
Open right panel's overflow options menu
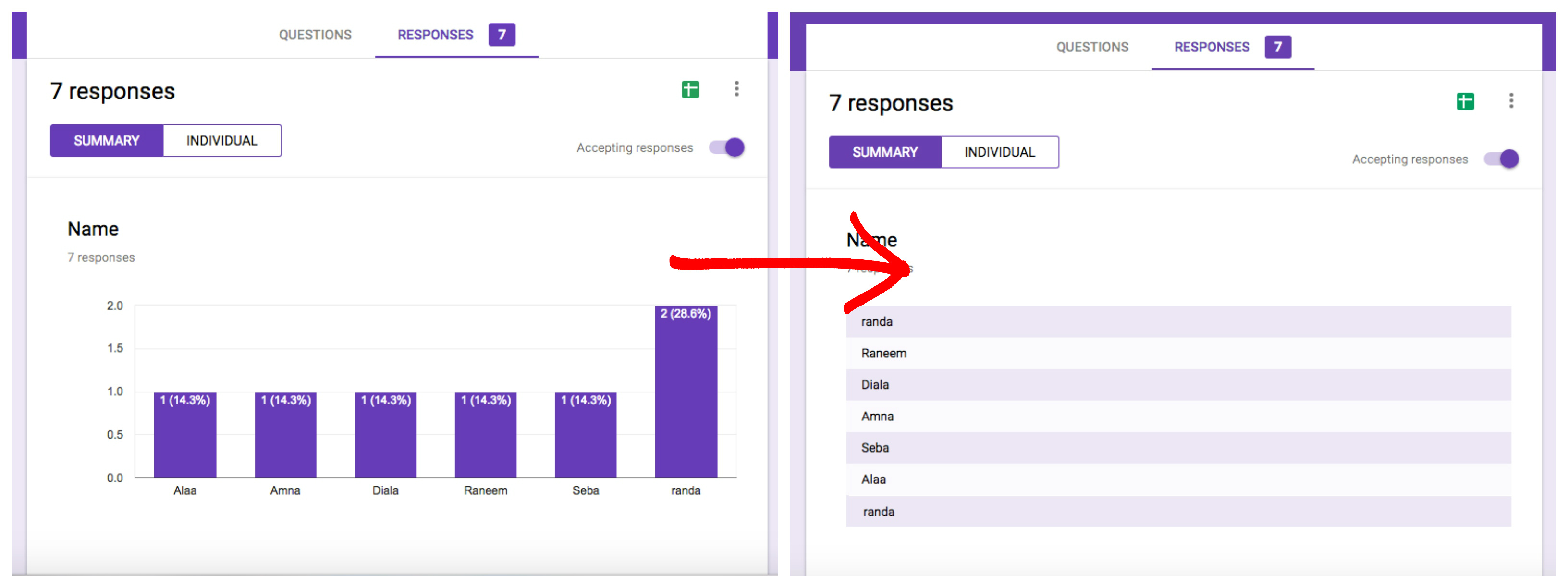coord(1511,102)
